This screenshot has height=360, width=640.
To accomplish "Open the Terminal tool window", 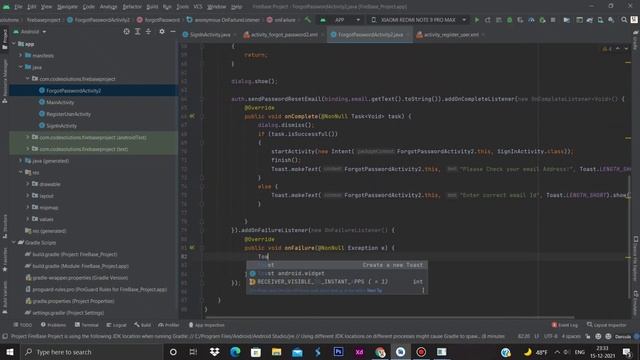I will coord(87,325).
